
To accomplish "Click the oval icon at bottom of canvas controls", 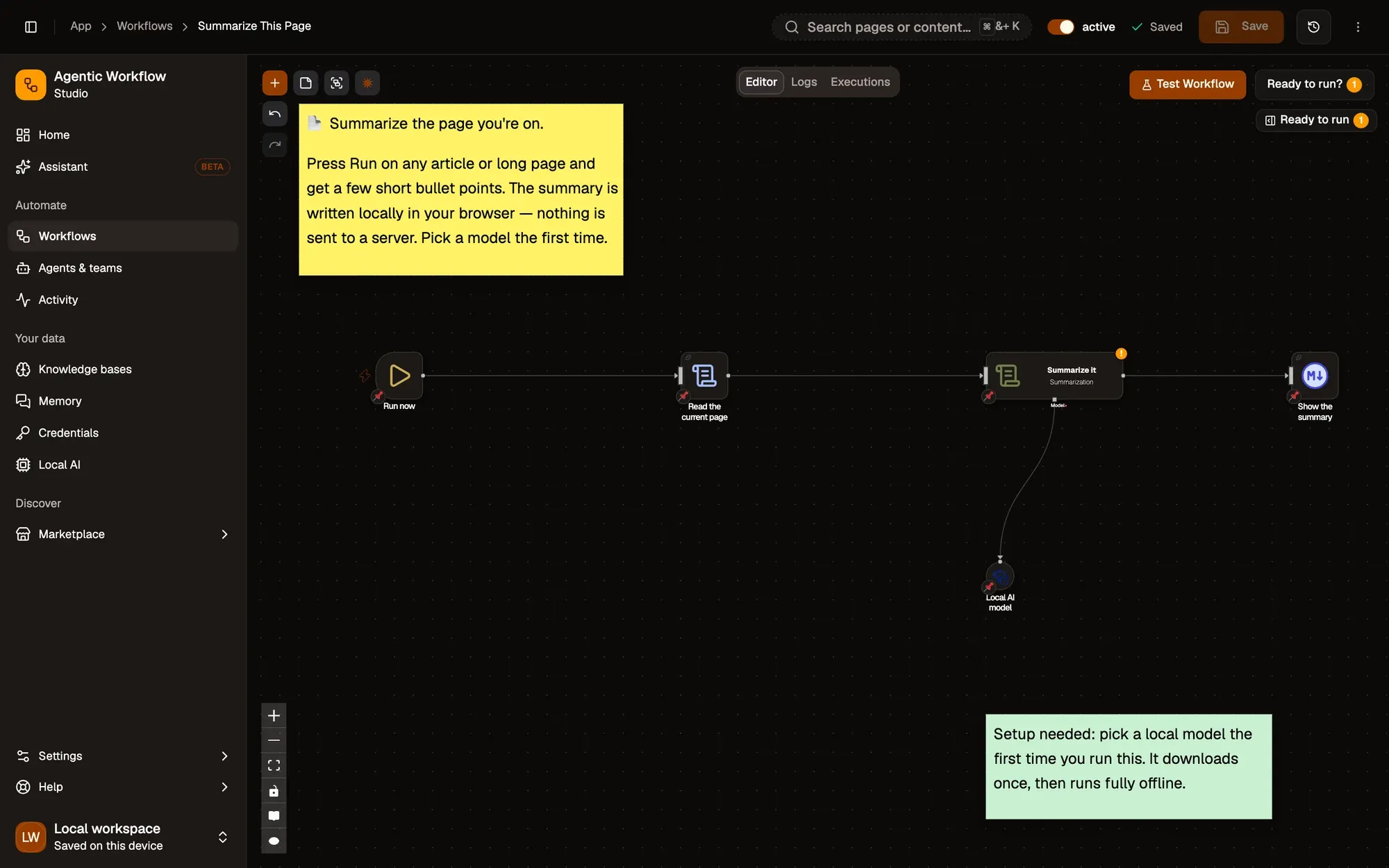I will pos(274,841).
